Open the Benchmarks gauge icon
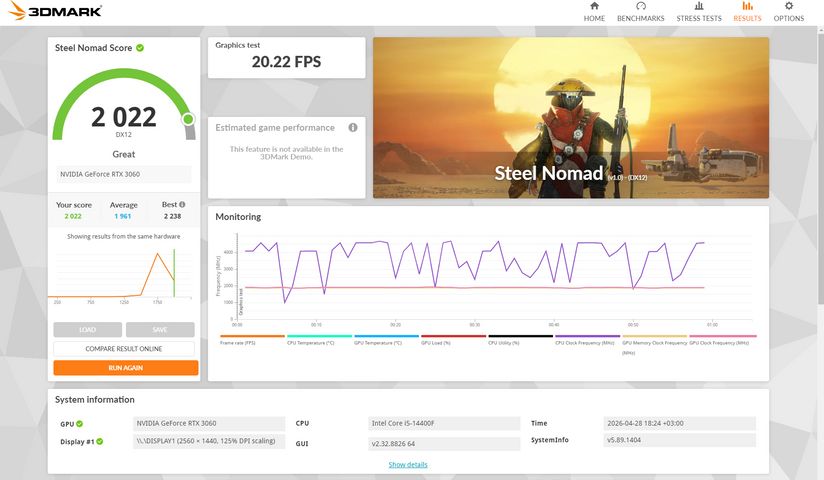824x480 pixels. pos(641,6)
